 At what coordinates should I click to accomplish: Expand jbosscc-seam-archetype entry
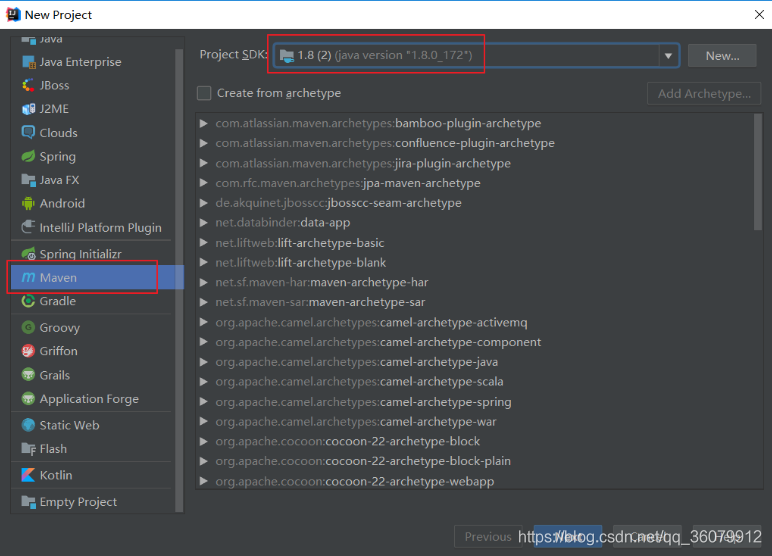tap(203, 203)
